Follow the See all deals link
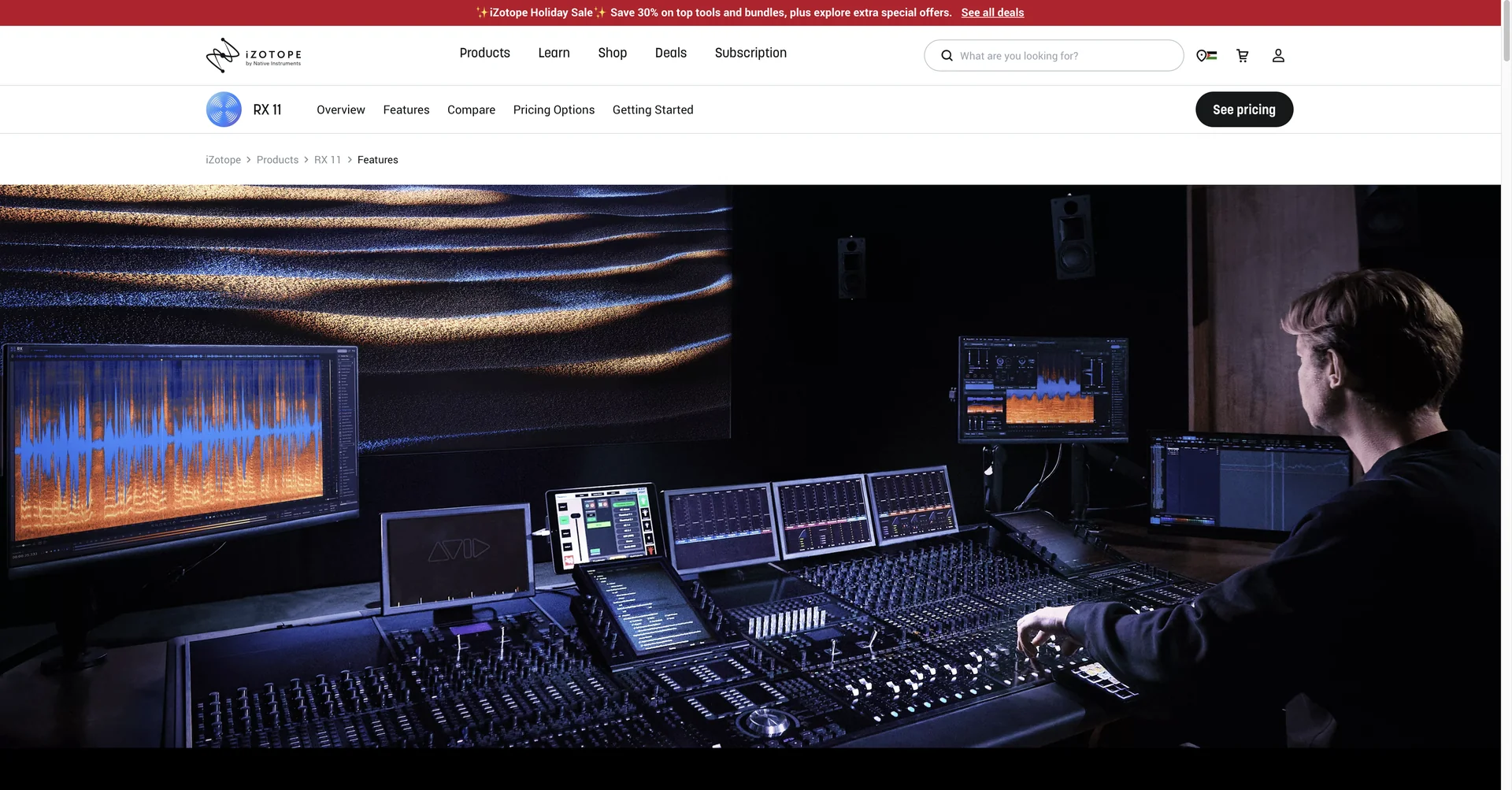 pyautogui.click(x=992, y=13)
